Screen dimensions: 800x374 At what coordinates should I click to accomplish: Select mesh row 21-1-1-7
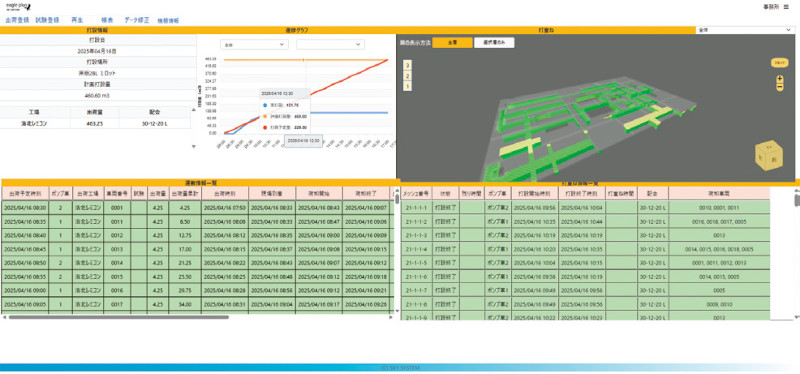click(x=585, y=290)
